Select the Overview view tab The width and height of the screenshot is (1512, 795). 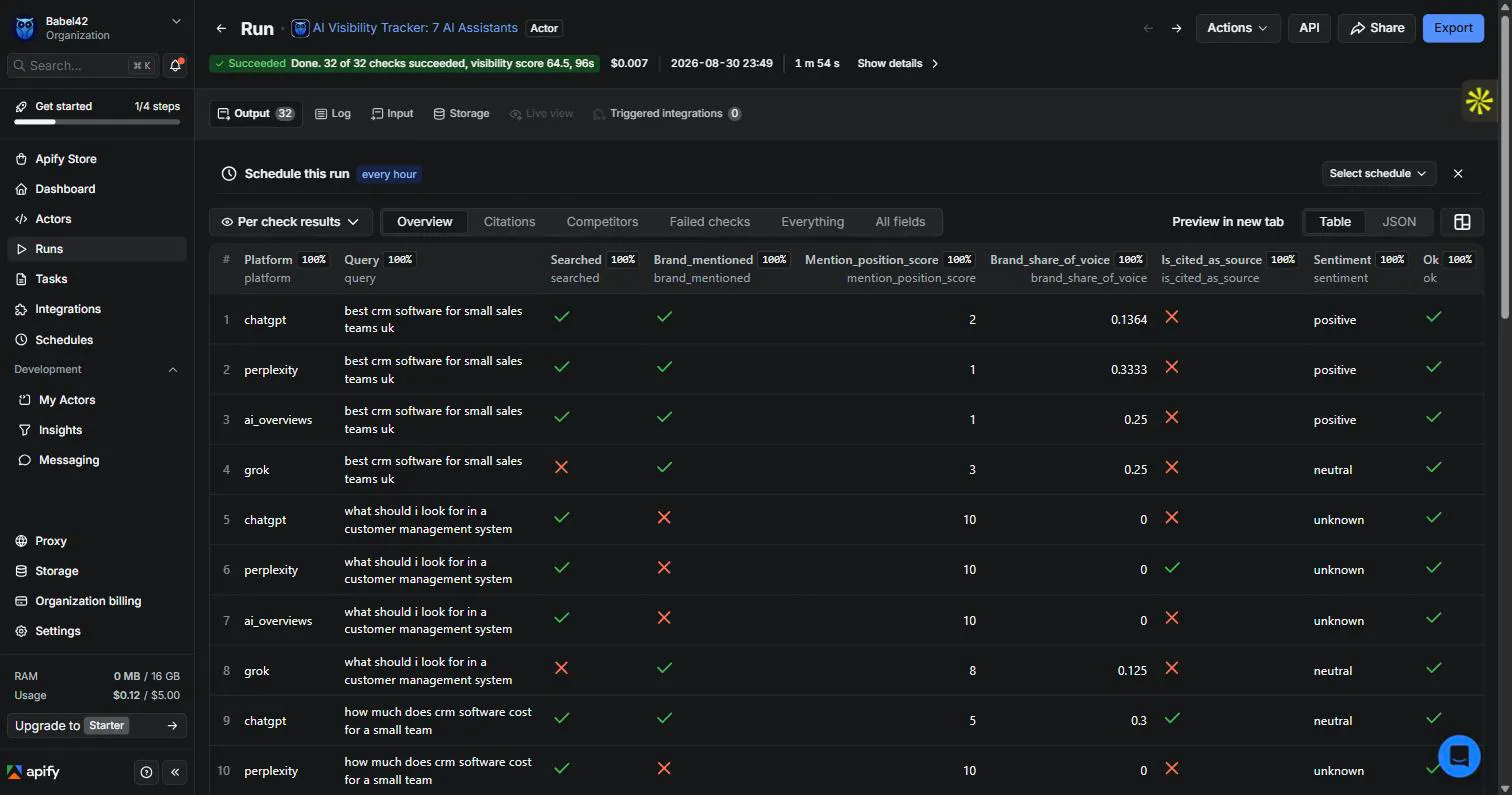[425, 222]
